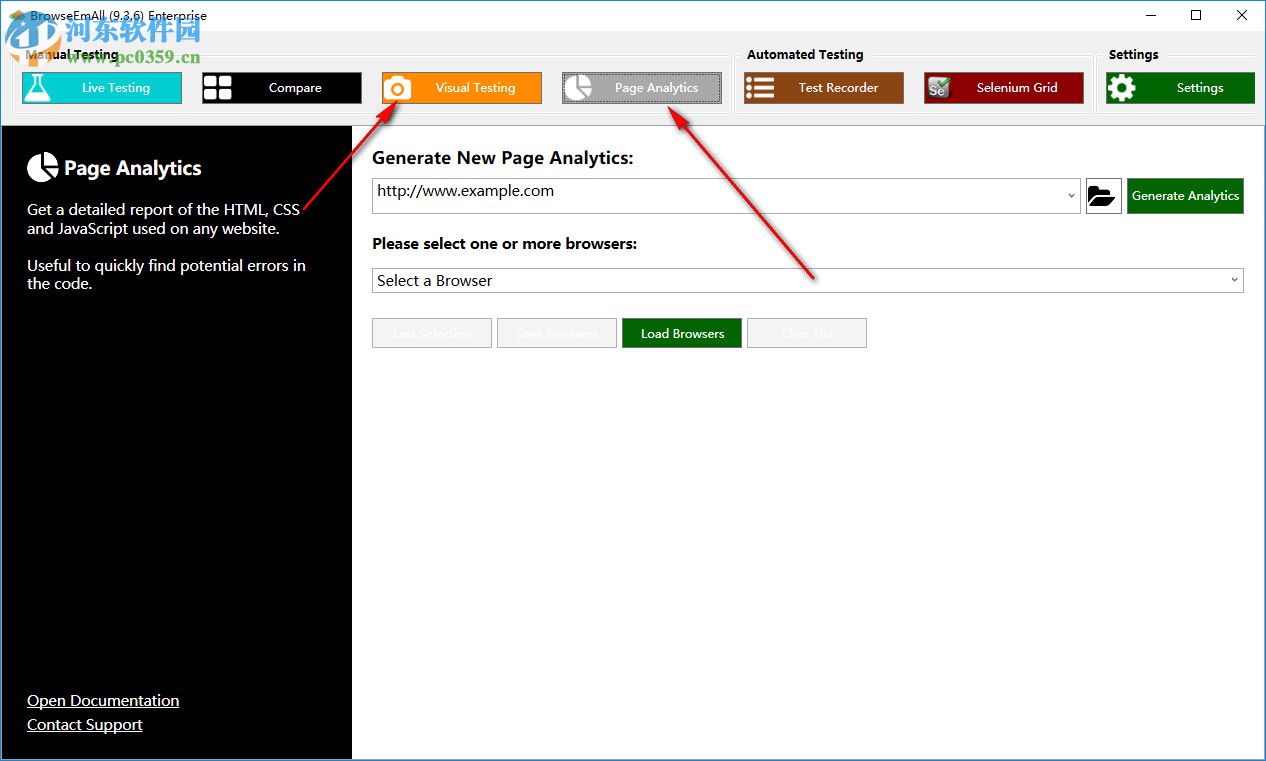Image resolution: width=1266 pixels, height=761 pixels.
Task: Click the BrowseEmAll title bar text
Action: tap(118, 16)
